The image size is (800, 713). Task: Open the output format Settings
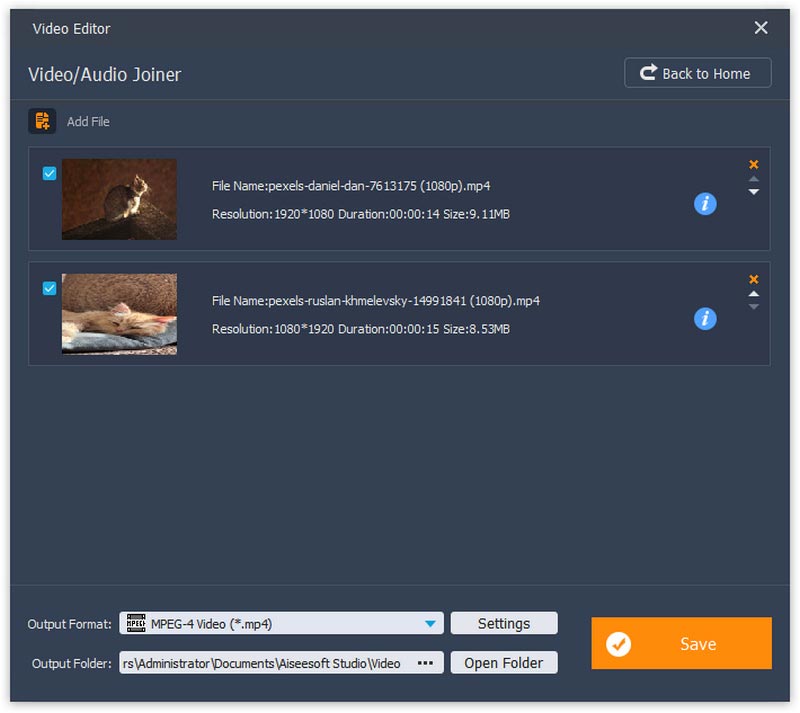[x=503, y=624]
